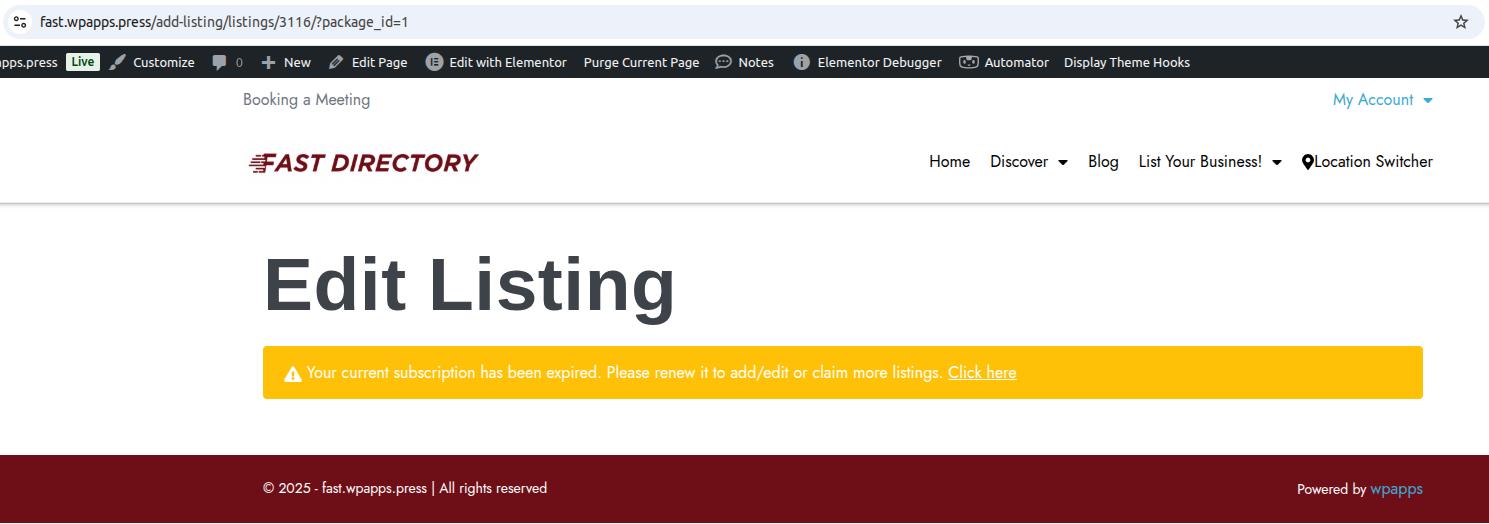This screenshot has height=524, width=1489.
Task: Open the Notes speech bubble icon
Action: click(x=723, y=62)
